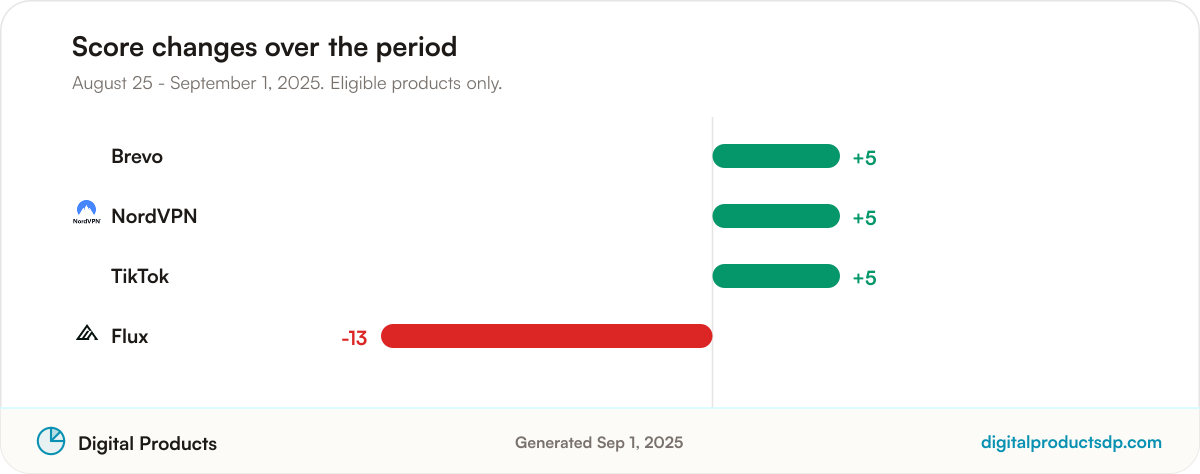Image resolution: width=1200 pixels, height=474 pixels.
Task: Click the Flux logo icon
Action: 87,335
